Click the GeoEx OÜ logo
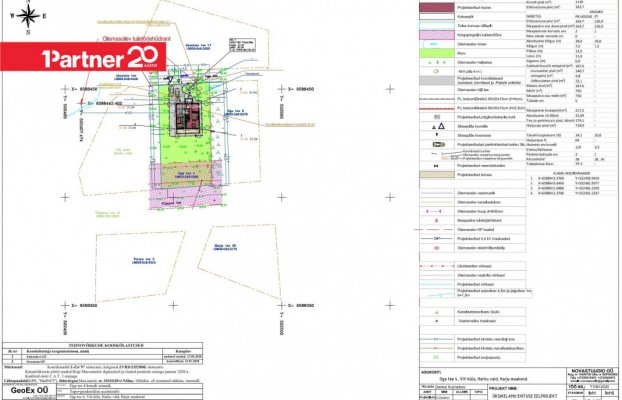The height and width of the screenshot is (400, 622). [29, 390]
